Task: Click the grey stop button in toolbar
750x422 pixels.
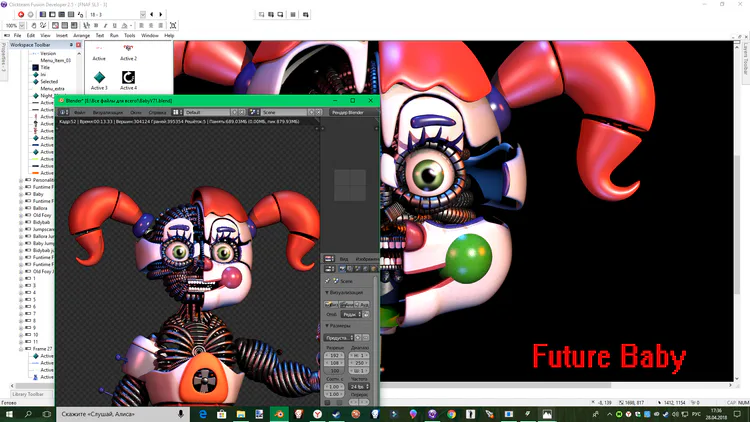Action: click(x=31, y=14)
